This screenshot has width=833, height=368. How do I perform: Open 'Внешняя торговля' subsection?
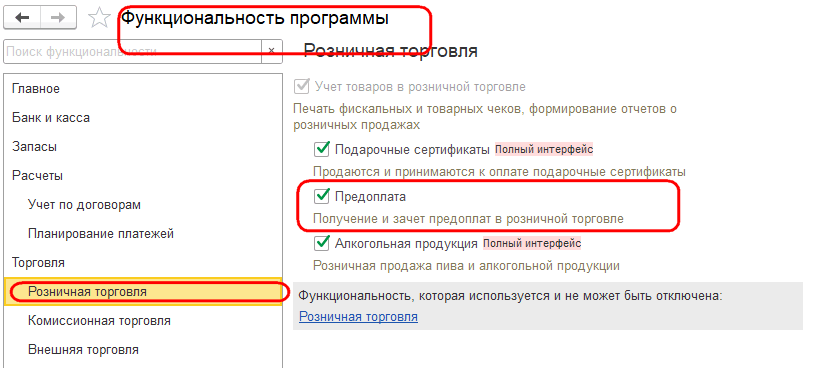142,349
